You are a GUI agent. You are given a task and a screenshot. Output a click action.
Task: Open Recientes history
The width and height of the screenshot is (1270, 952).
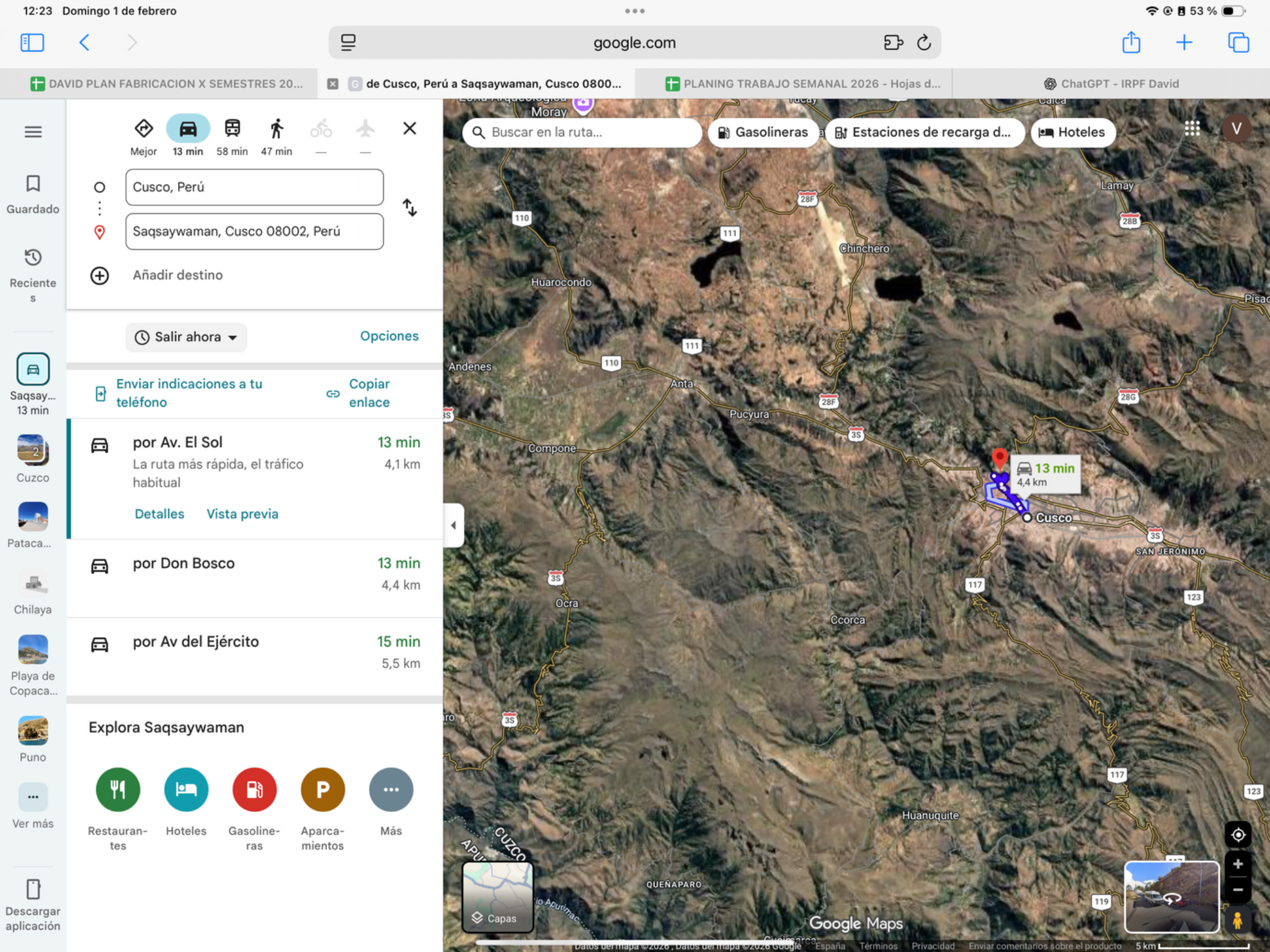pyautogui.click(x=33, y=275)
